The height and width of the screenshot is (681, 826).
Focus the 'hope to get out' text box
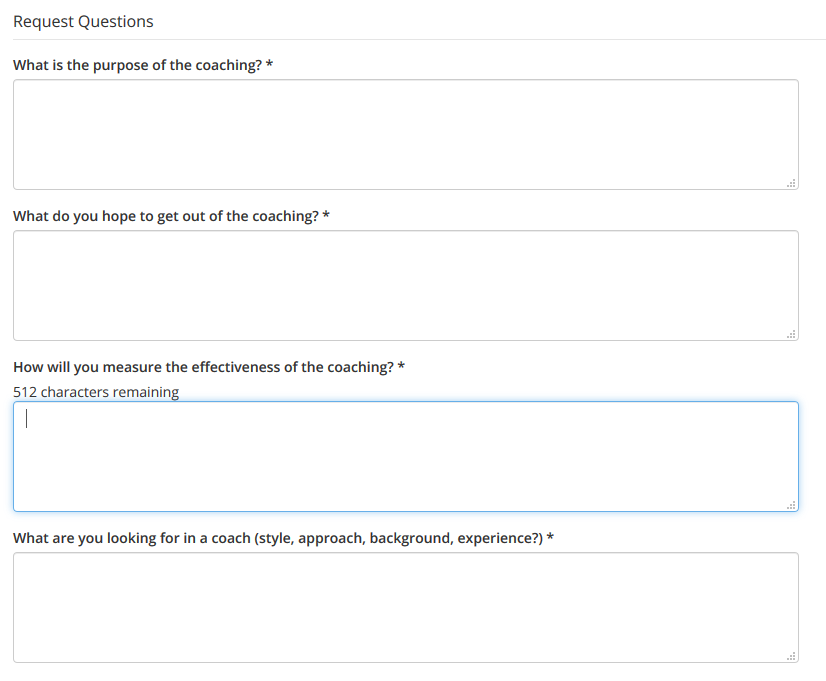405,285
